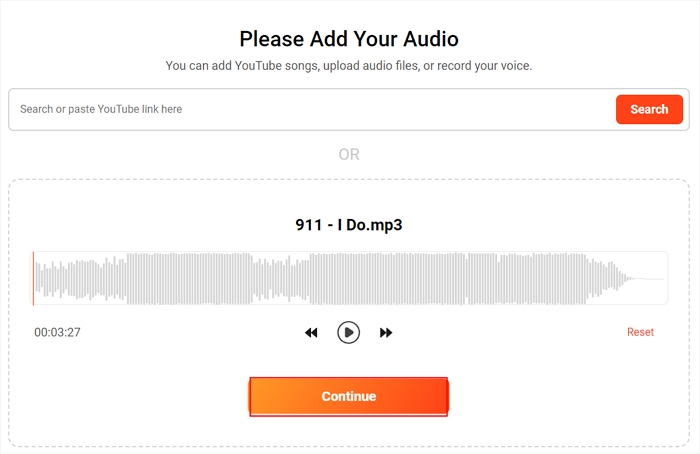700x454 pixels.
Task: Click the subtitle mentioning YouTube songs
Action: [349, 66]
